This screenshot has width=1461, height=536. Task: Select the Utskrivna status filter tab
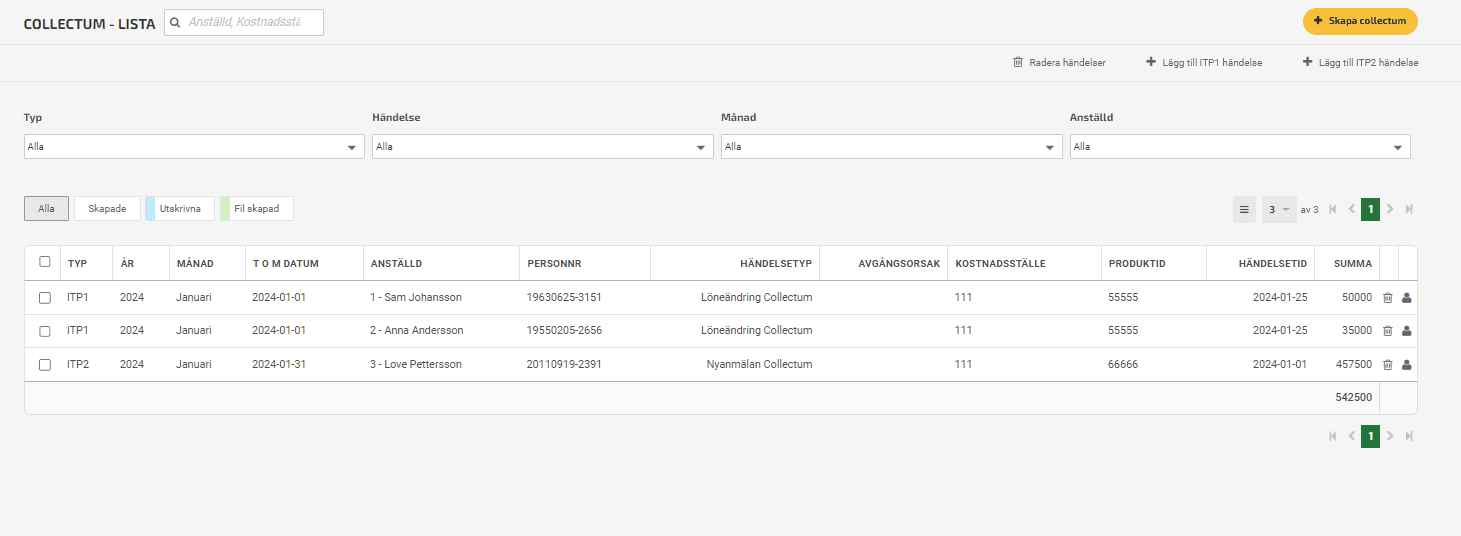180,208
